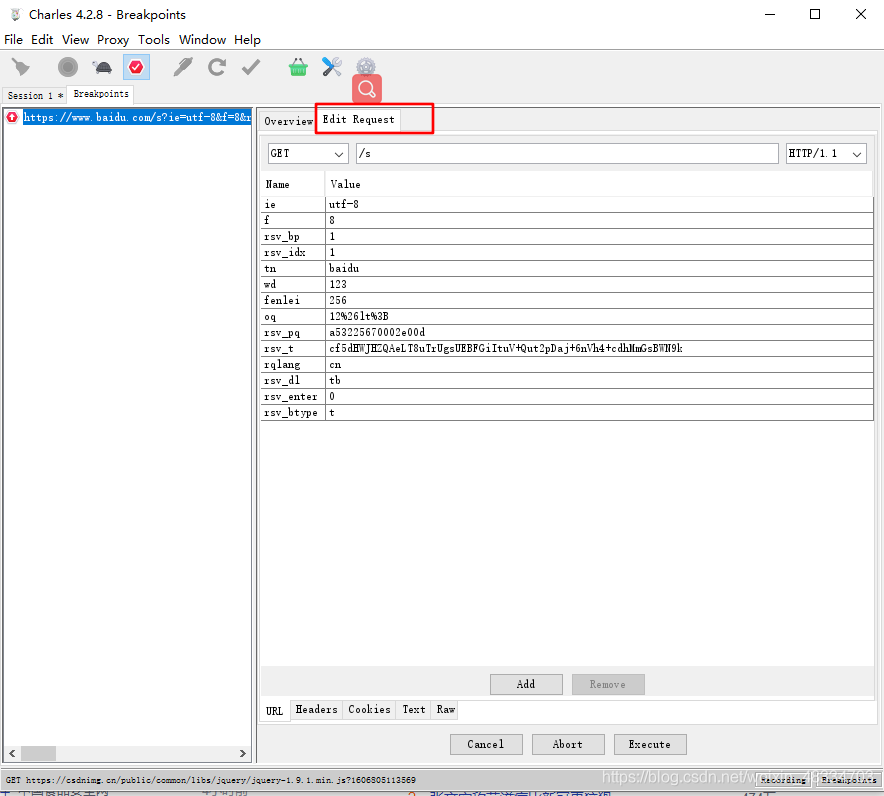Open the File menu
The width and height of the screenshot is (884, 796).
click(x=14, y=40)
